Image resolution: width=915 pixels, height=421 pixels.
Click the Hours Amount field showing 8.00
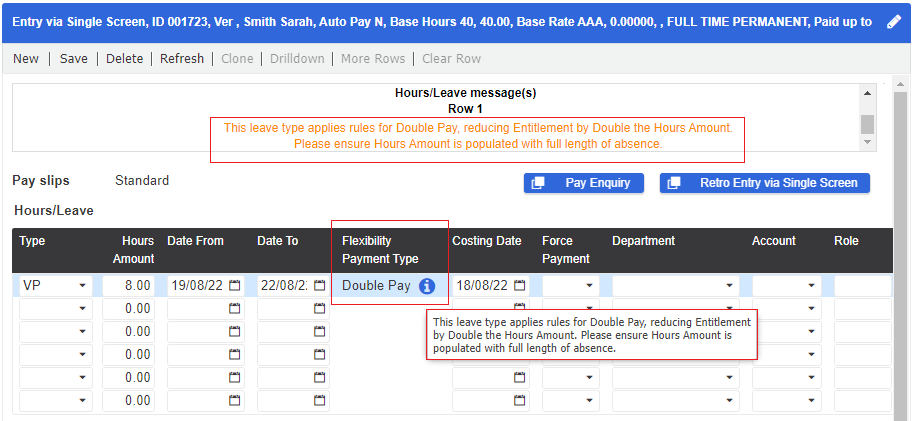128,286
